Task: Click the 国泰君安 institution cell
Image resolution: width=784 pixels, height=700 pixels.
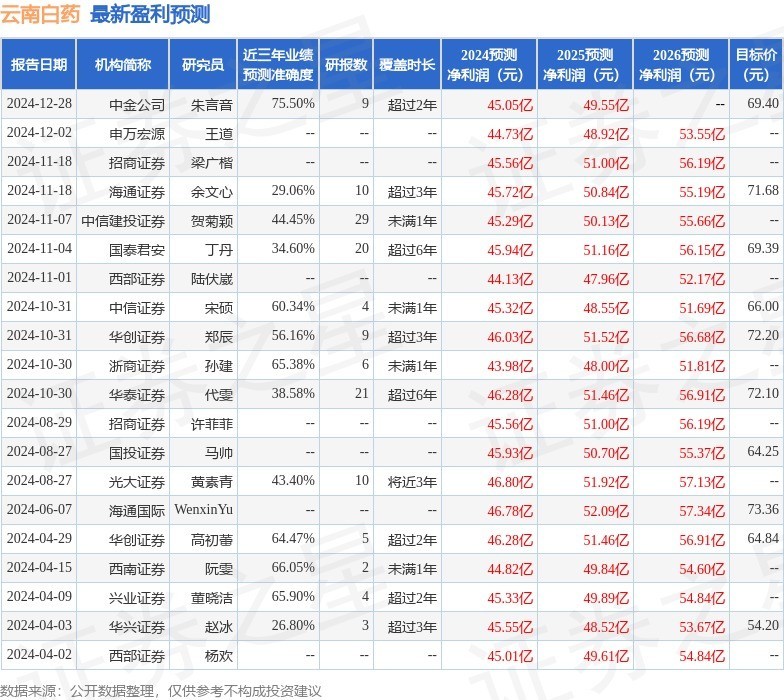Action: tap(137, 248)
